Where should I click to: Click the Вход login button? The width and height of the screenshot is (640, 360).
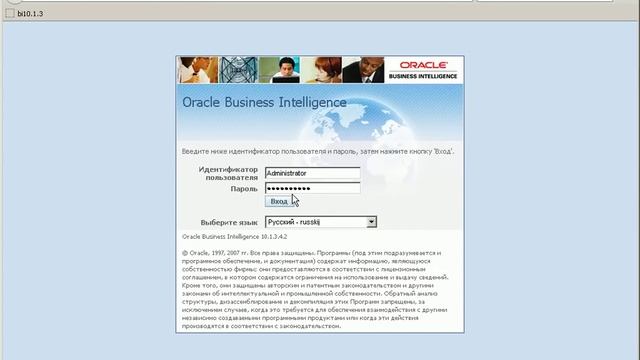pos(279,202)
